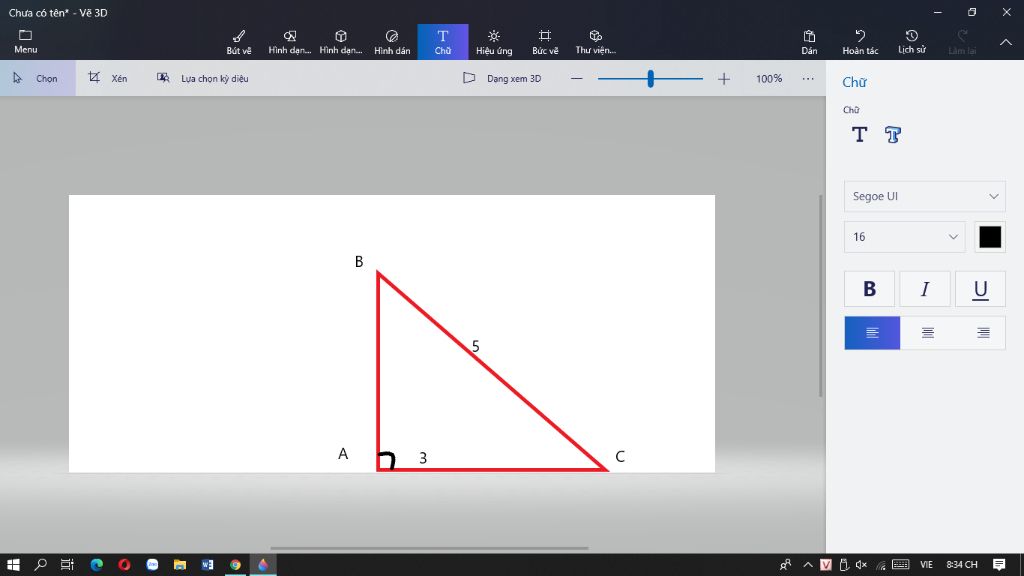Toggle Underline formatting
Image resolution: width=1024 pixels, height=576 pixels.
[980, 289]
